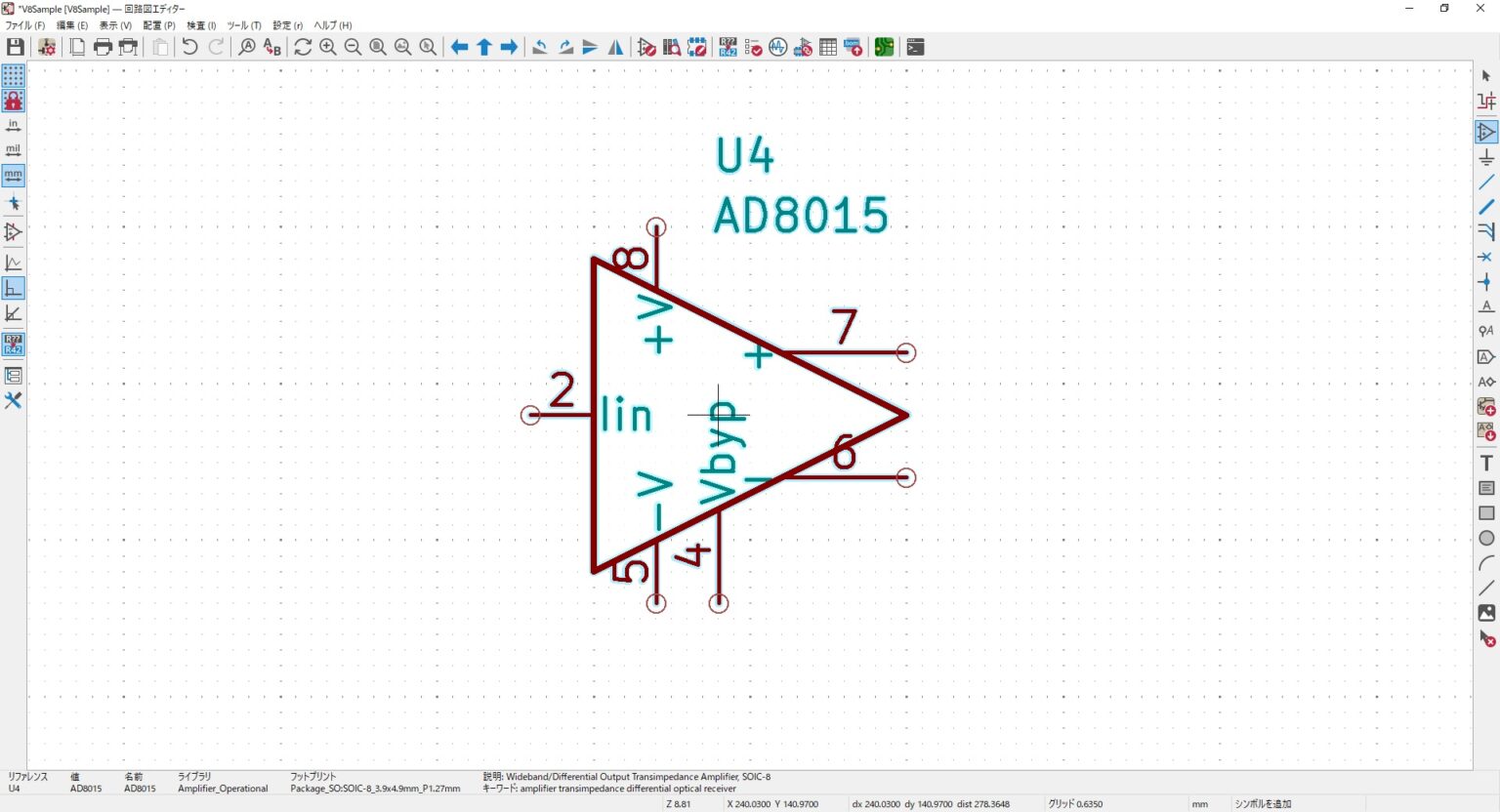Viewport: 1500px width, 812px height.
Task: Click the Draw Circle tool
Action: coord(1486,538)
